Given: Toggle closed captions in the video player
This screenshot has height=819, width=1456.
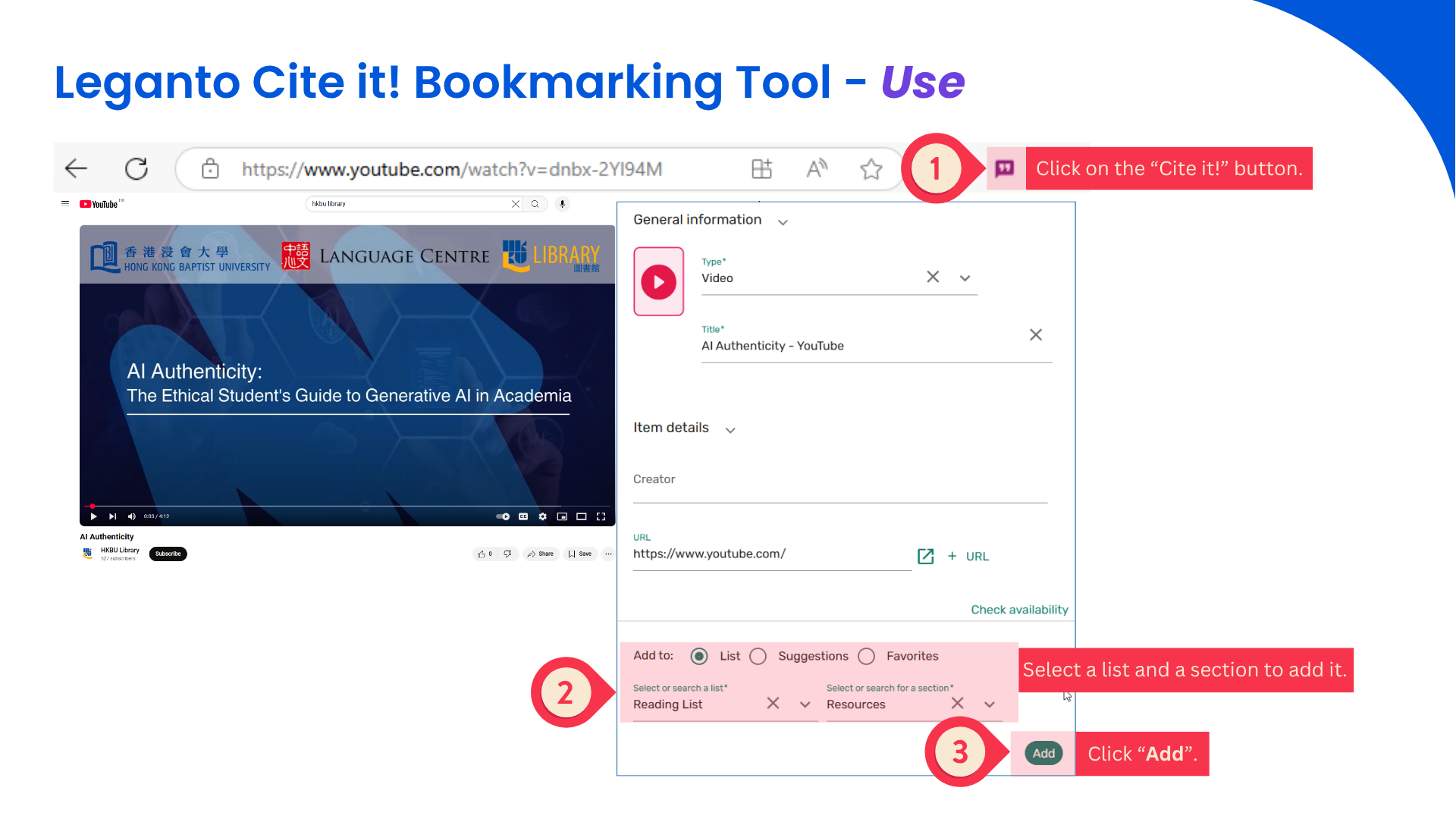Looking at the screenshot, I should point(522,516).
